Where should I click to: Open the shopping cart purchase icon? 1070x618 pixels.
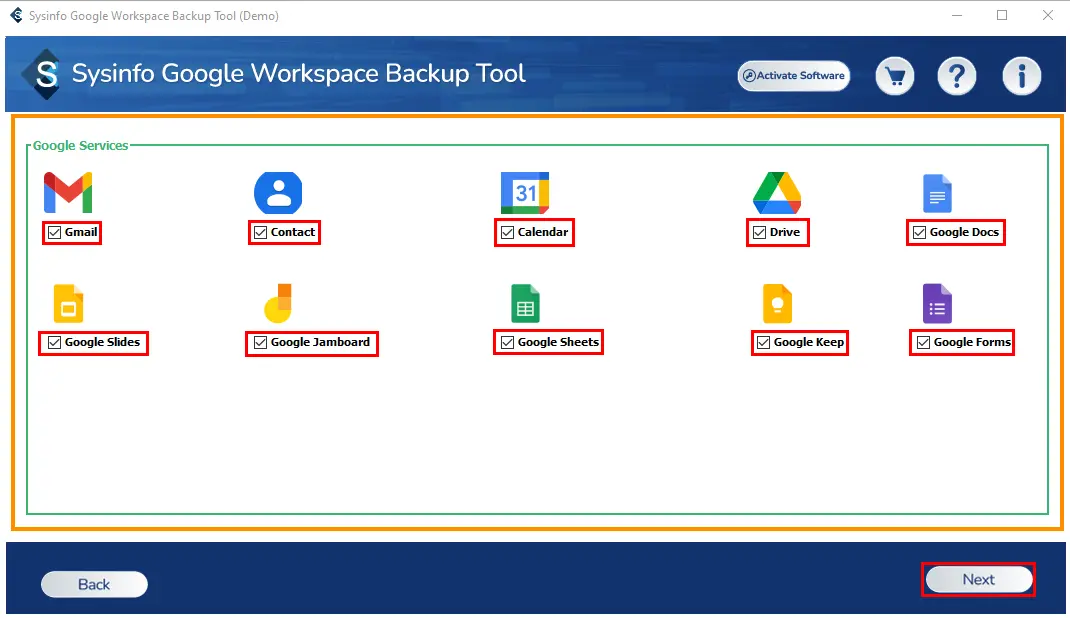(895, 76)
